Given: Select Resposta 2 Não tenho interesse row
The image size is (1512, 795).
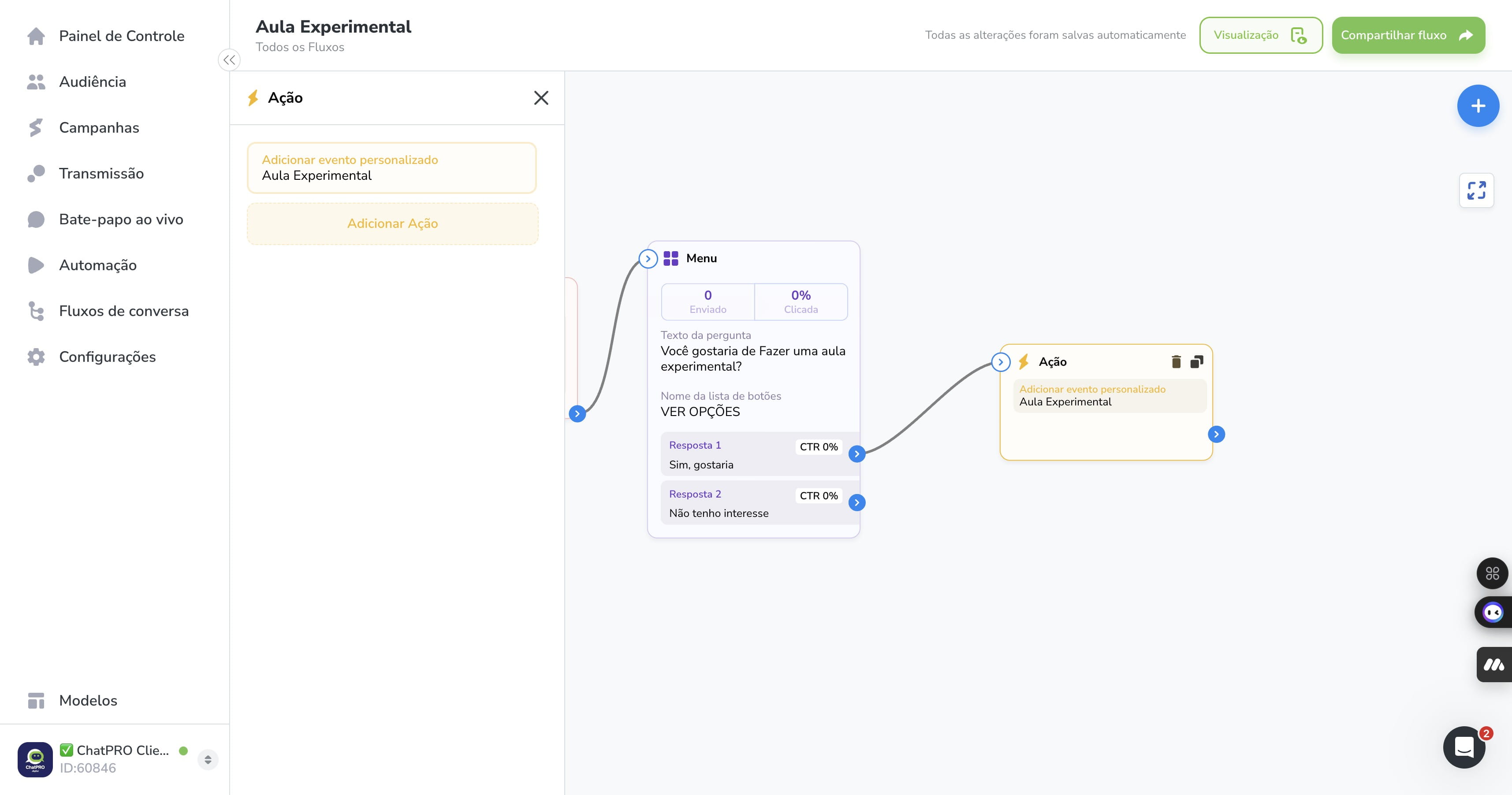Looking at the screenshot, I should click(760, 503).
